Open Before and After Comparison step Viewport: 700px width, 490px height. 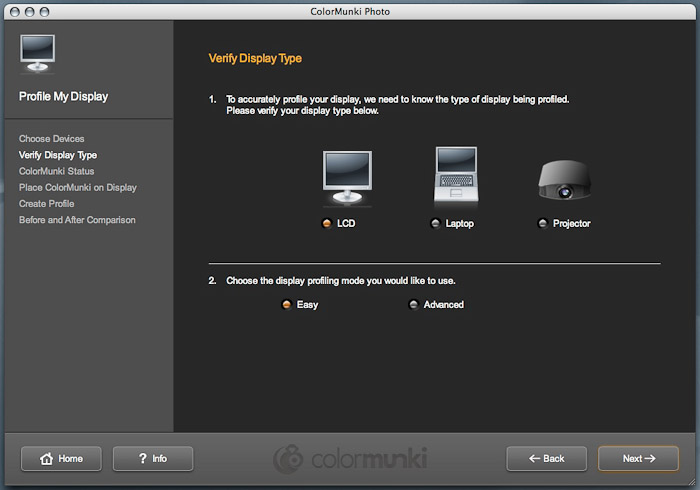pyautogui.click(x=77, y=219)
